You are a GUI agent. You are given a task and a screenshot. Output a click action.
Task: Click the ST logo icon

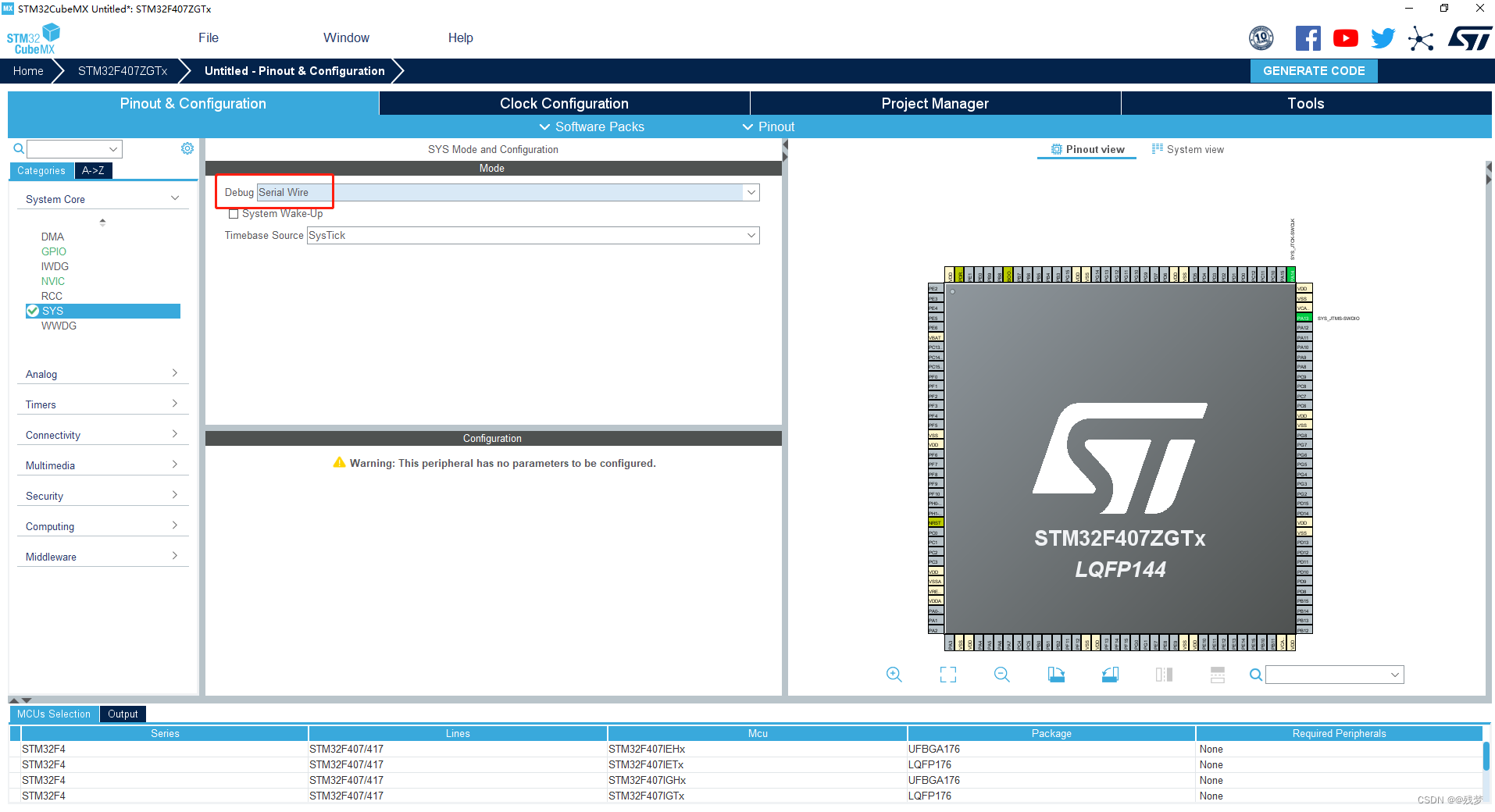[x=1469, y=38]
